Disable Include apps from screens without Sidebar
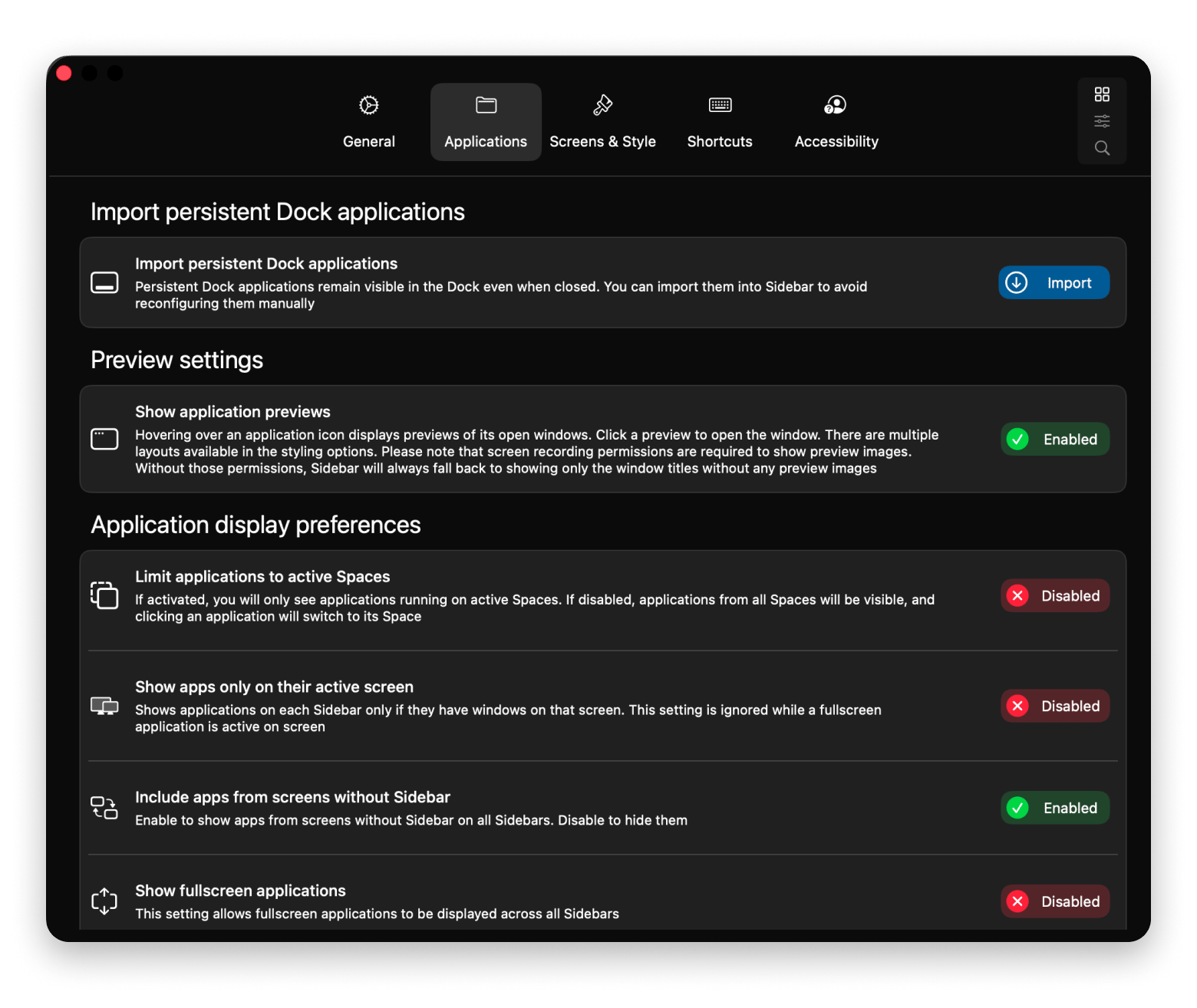 [1054, 807]
